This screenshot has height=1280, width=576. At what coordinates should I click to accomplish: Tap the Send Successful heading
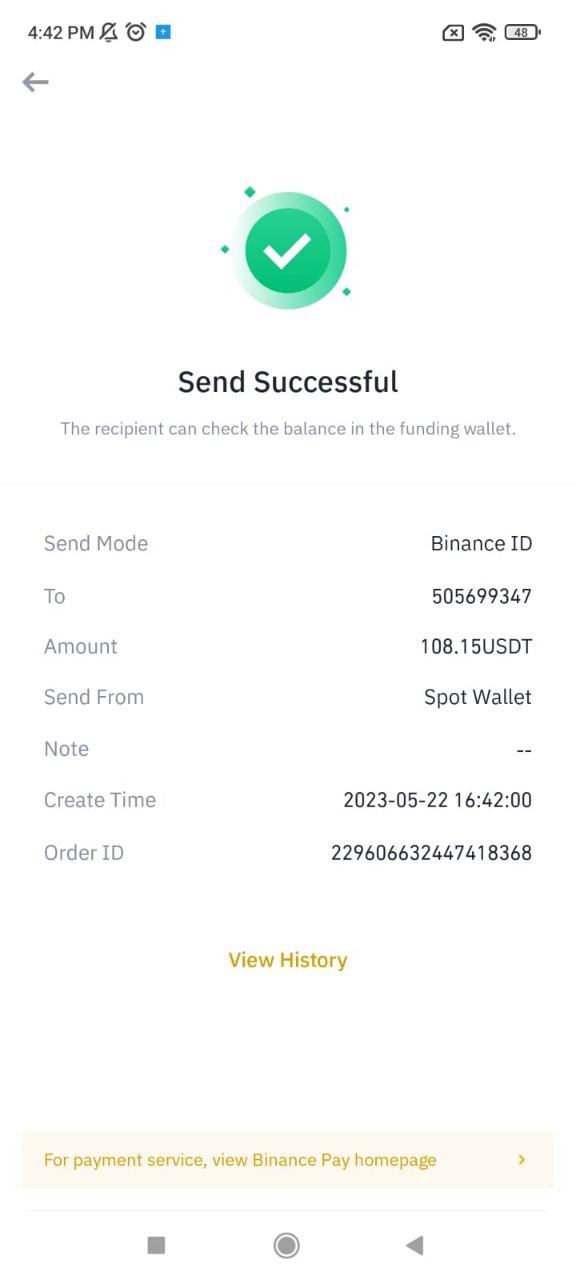[x=288, y=381]
